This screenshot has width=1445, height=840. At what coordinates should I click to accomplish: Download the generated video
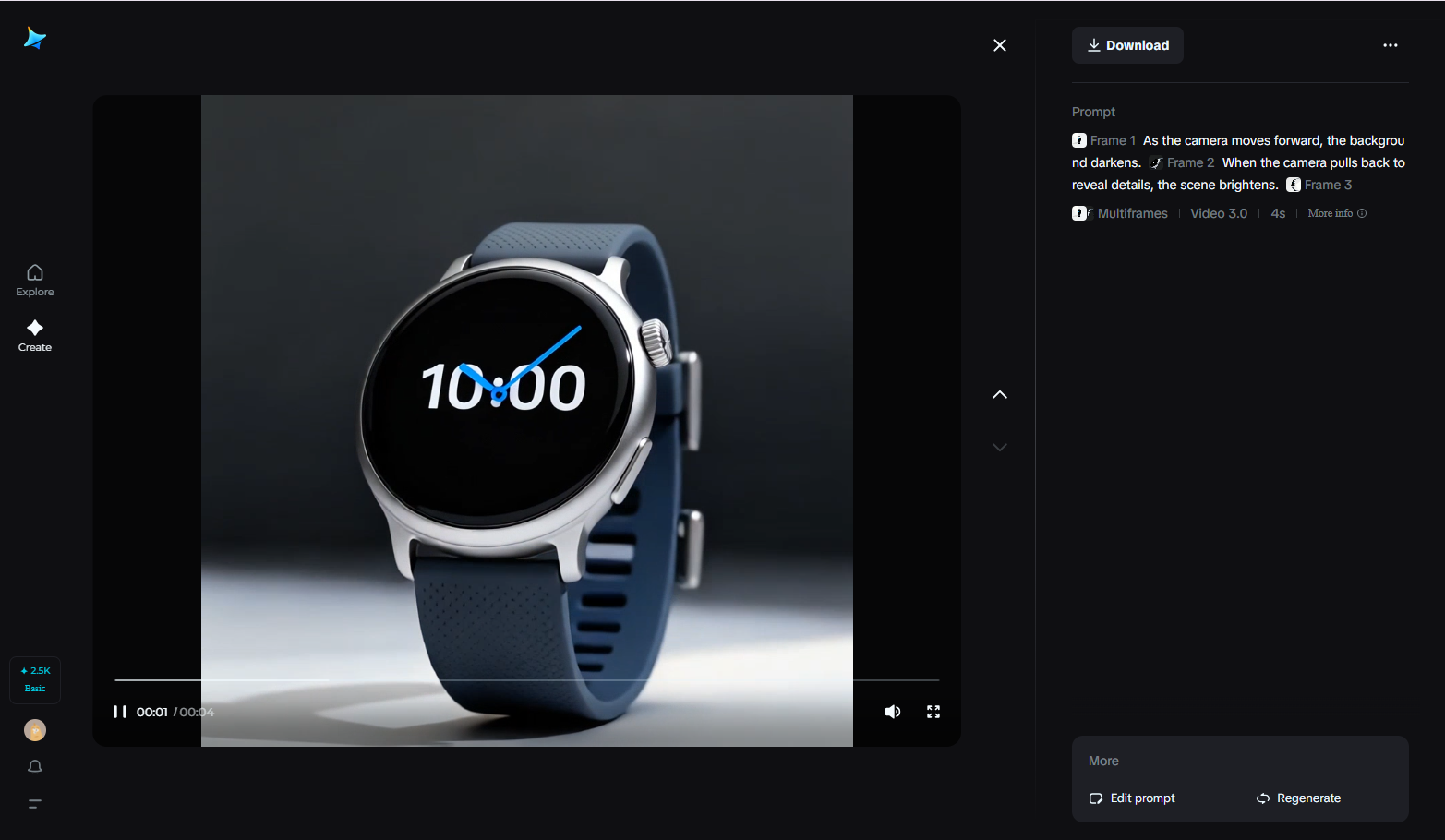(1126, 44)
